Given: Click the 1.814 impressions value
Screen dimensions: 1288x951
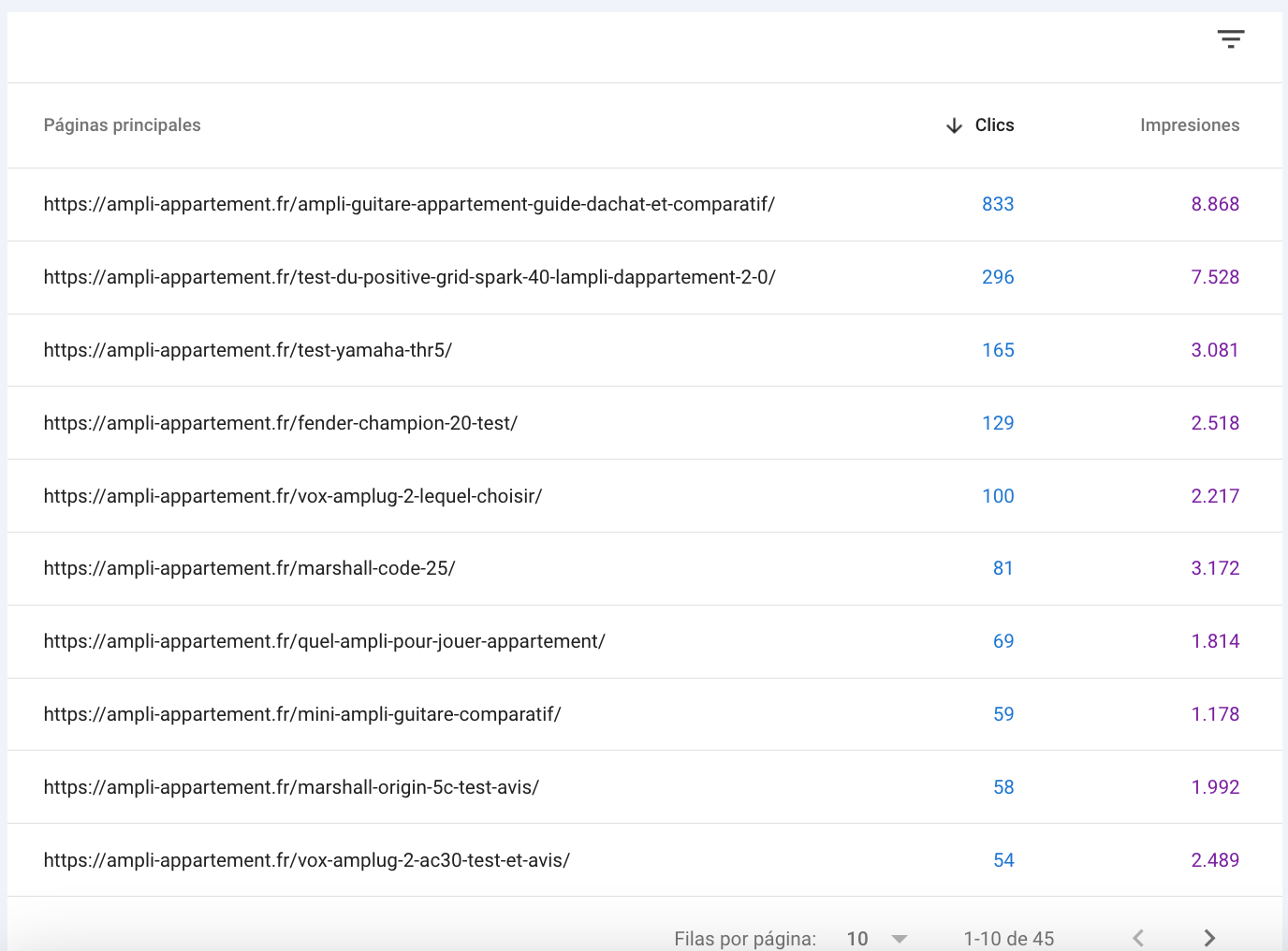Looking at the screenshot, I should [x=1215, y=641].
